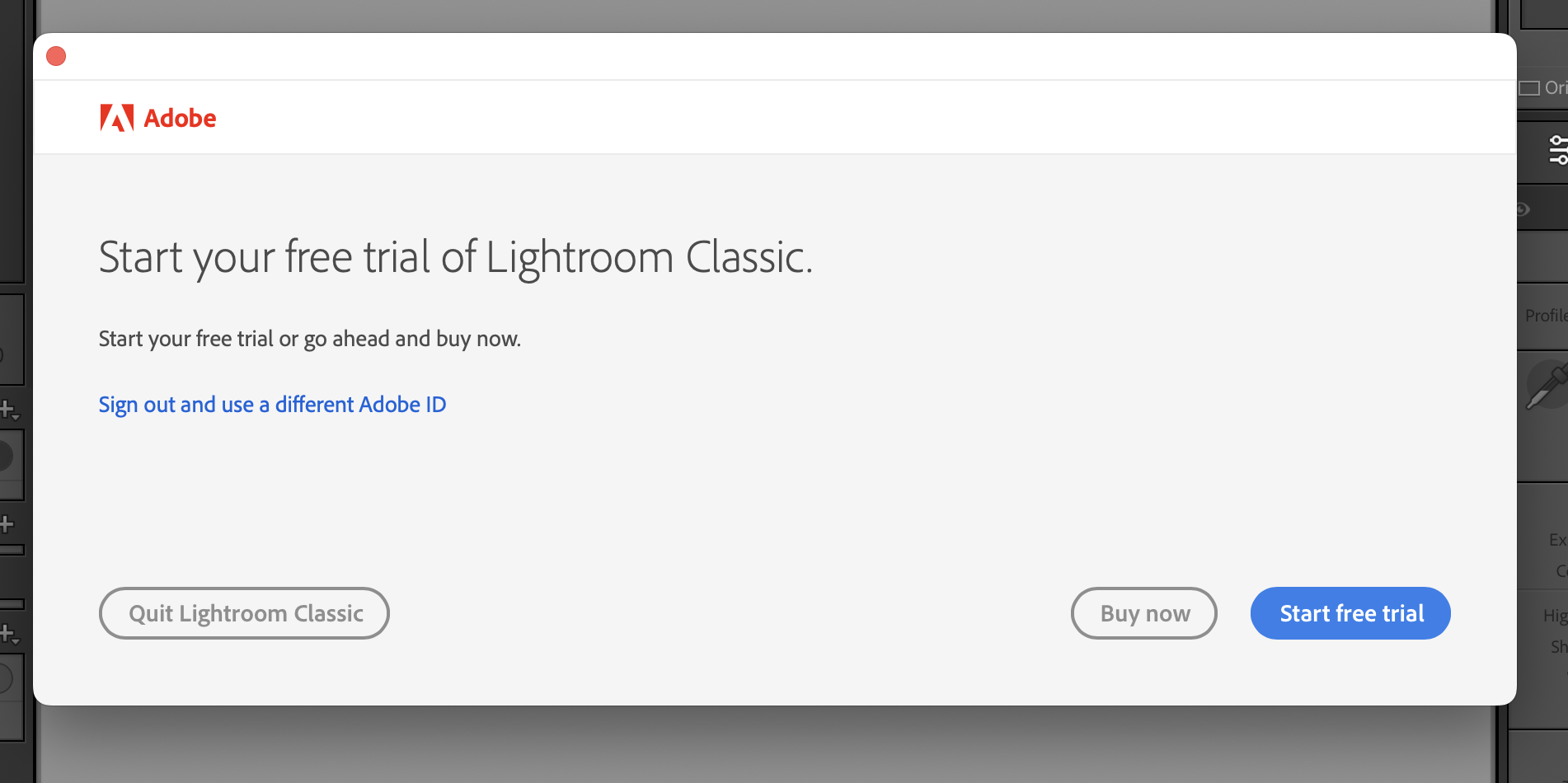Viewport: 1568px width, 783px height.
Task: Click the Shadows label in the right panel
Action: point(1559,647)
